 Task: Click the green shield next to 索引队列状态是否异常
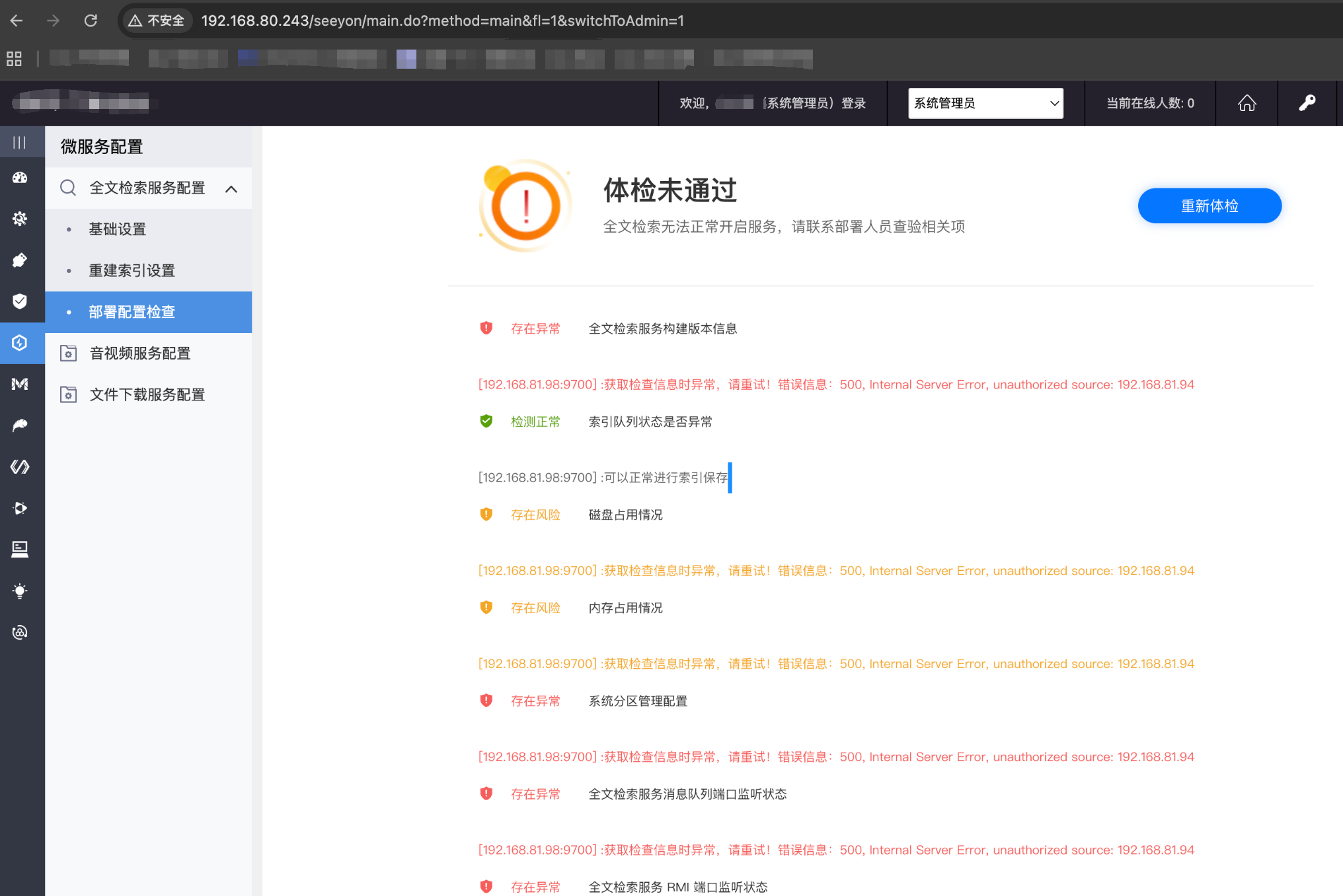click(486, 422)
